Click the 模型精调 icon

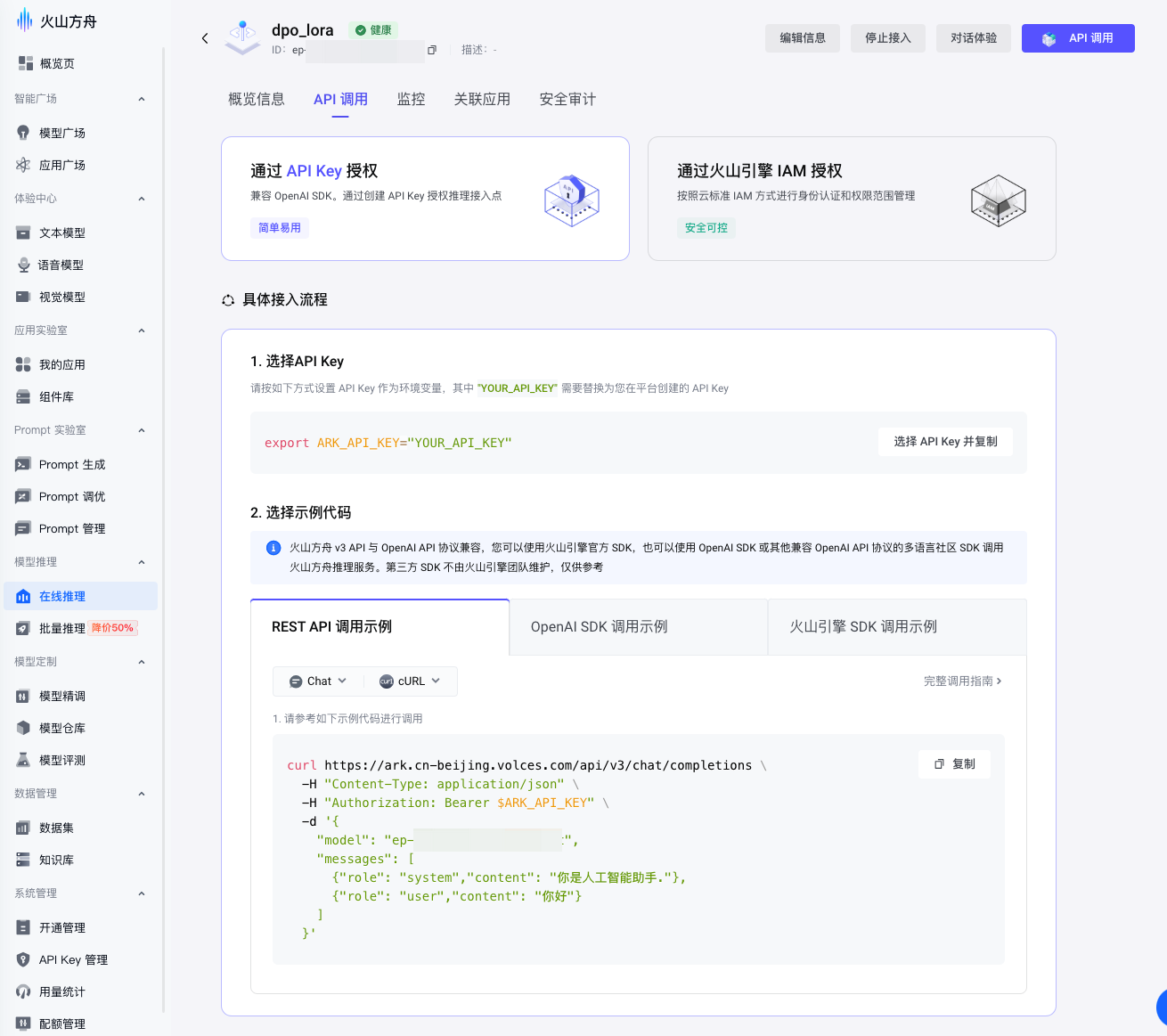tap(23, 696)
